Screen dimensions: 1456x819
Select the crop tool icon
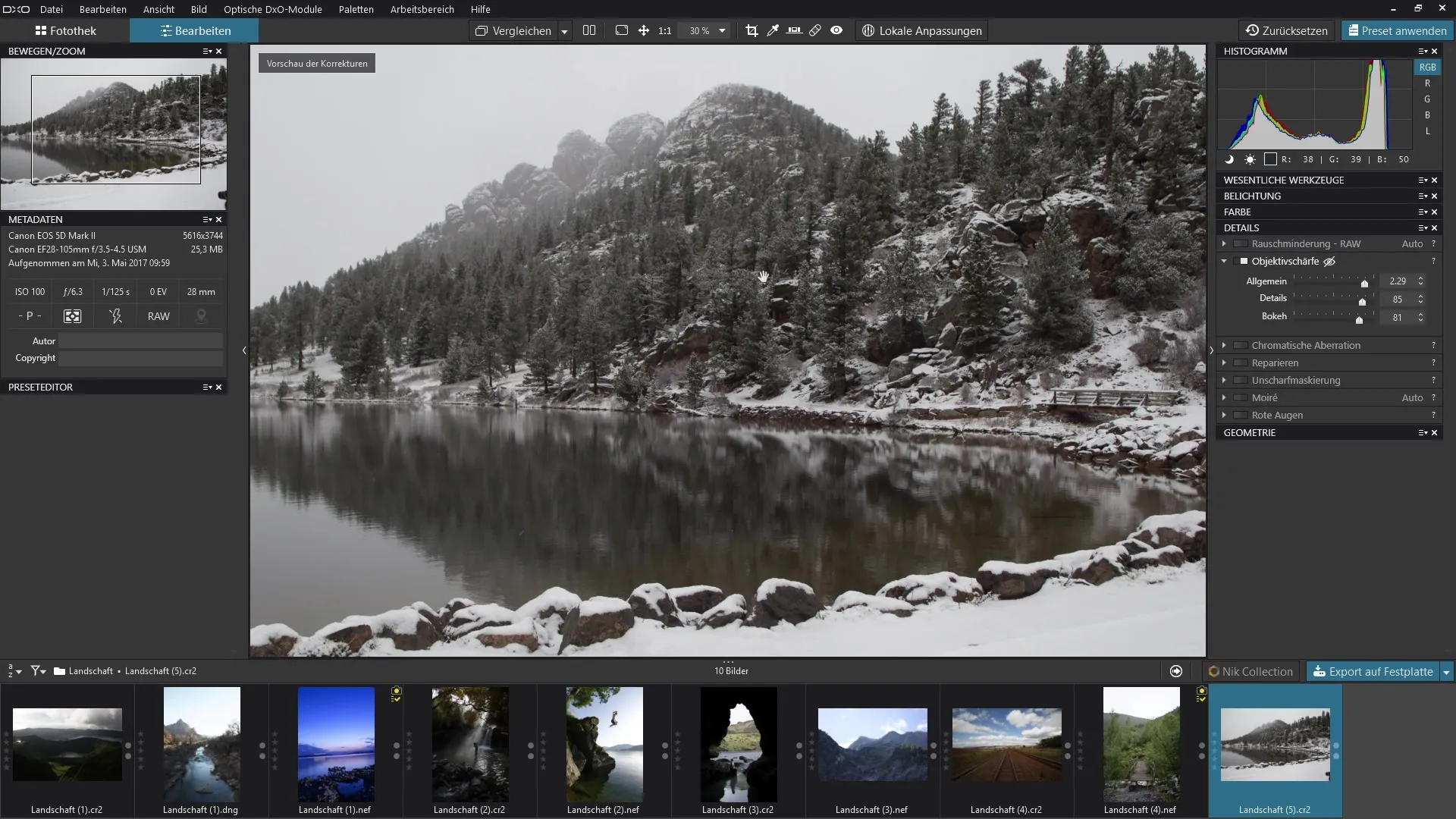pos(752,31)
